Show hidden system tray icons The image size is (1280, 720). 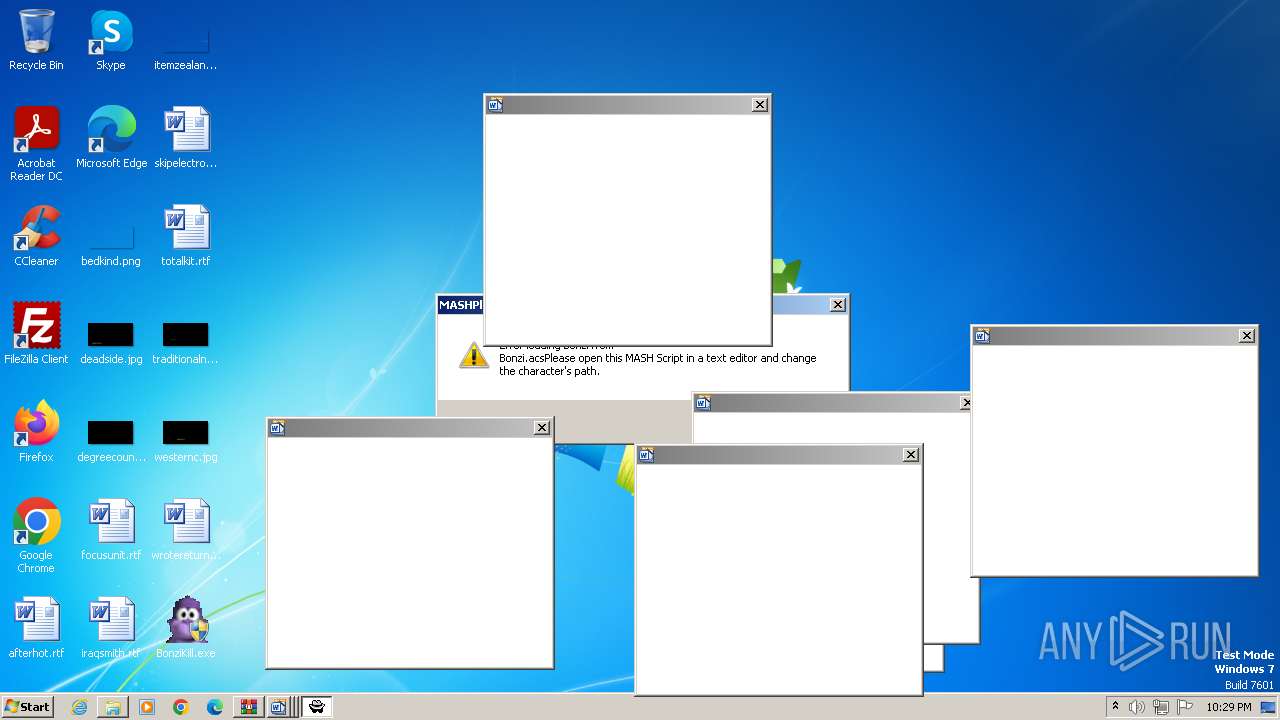coord(1116,707)
